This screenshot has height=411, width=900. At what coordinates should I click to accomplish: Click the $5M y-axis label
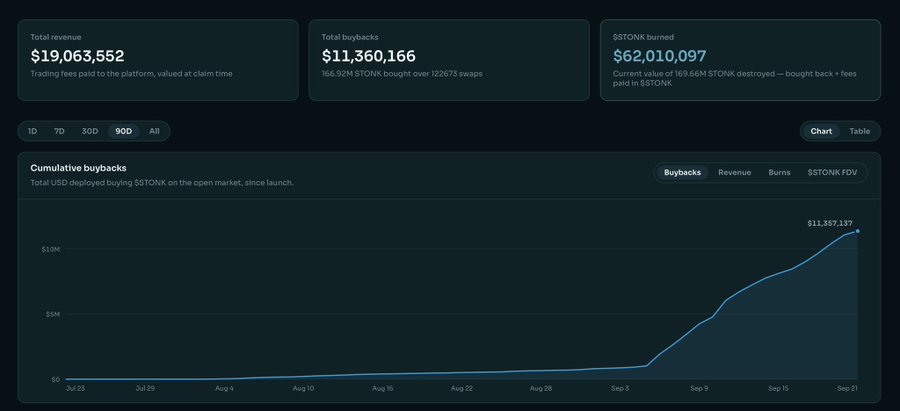pyautogui.click(x=52, y=314)
